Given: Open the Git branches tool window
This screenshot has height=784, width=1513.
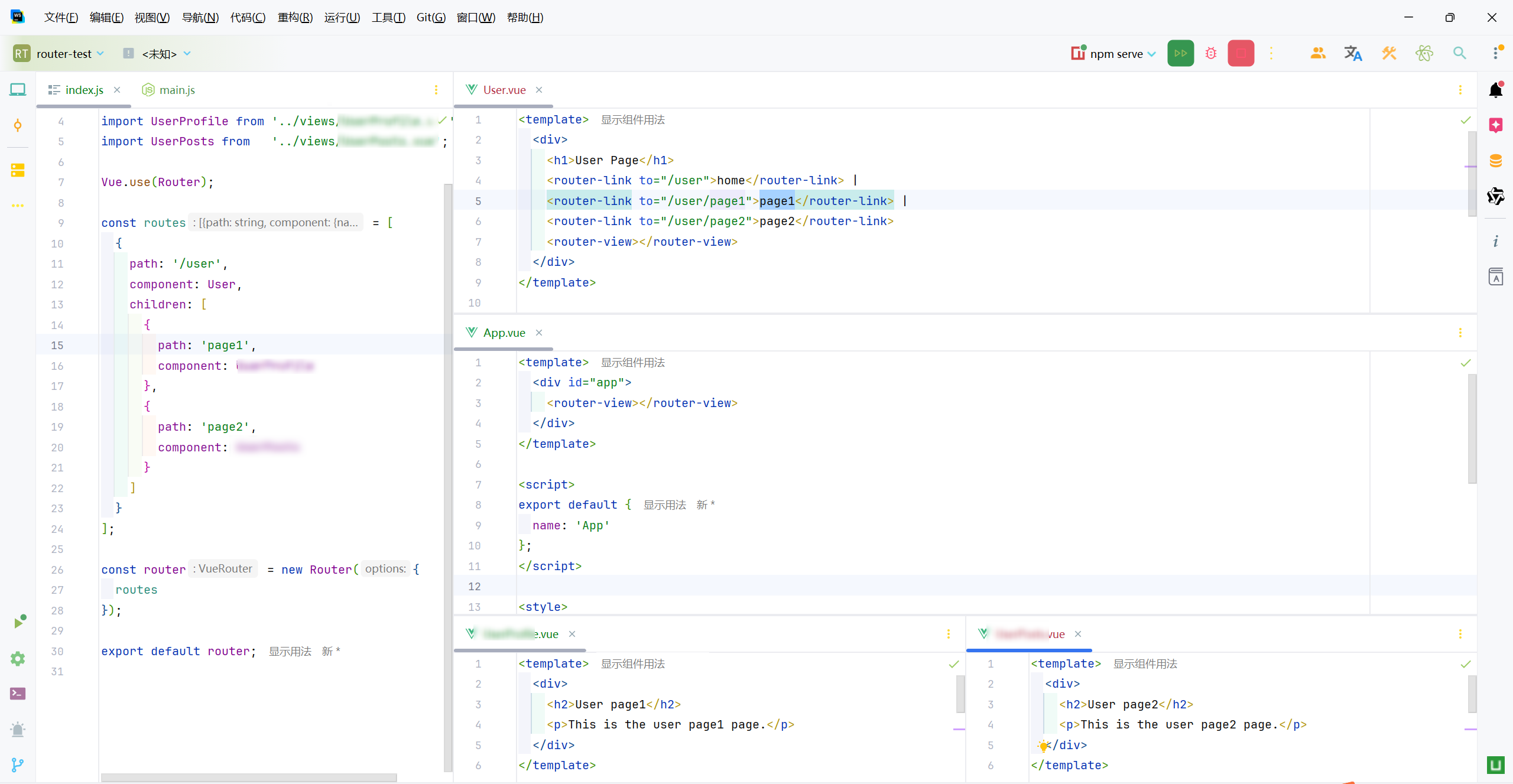Looking at the screenshot, I should (x=18, y=765).
